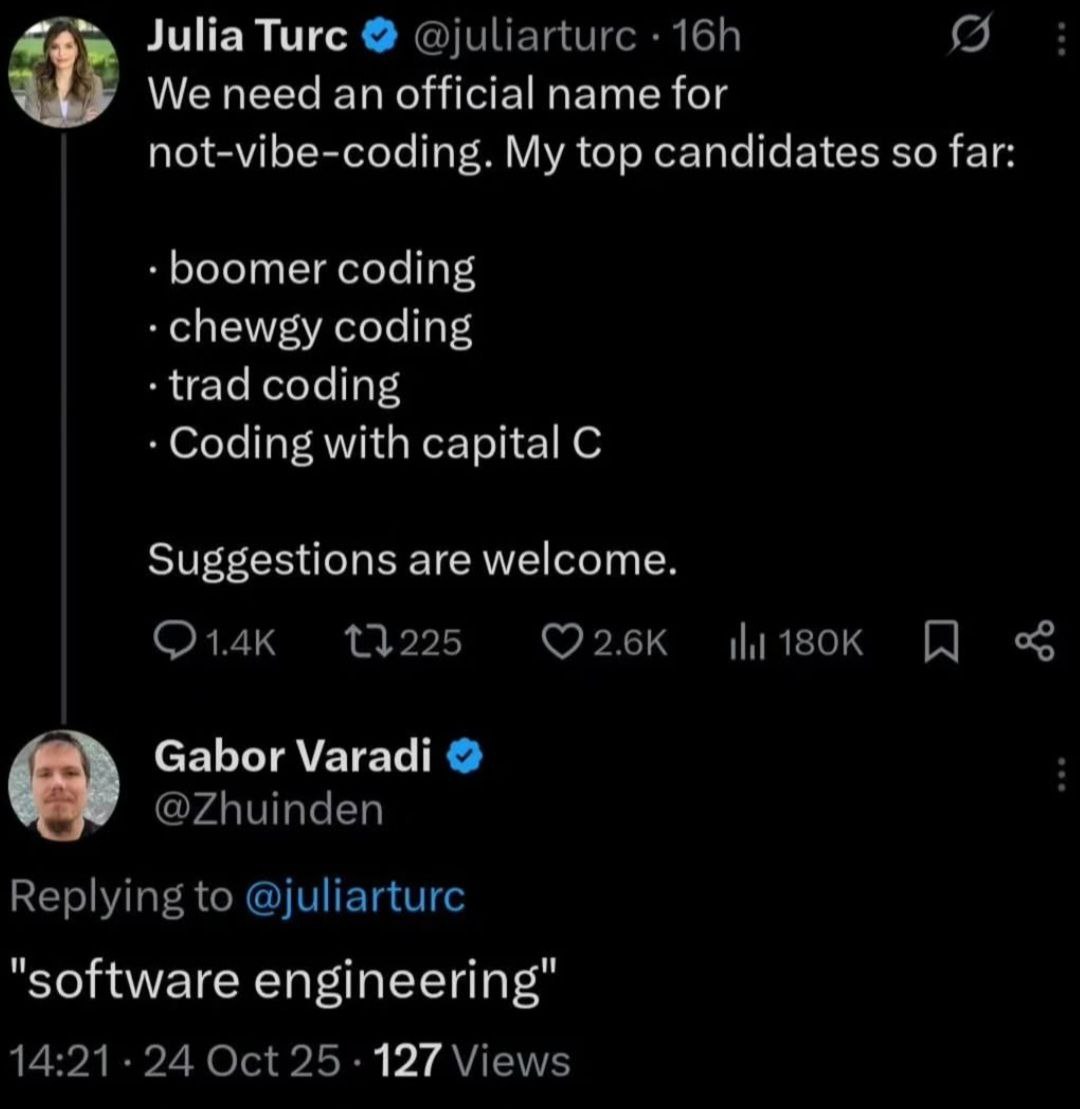Screen dimensions: 1080x1109
Task: Click Gabor Varadi's avatar
Action: pyautogui.click(x=62, y=785)
